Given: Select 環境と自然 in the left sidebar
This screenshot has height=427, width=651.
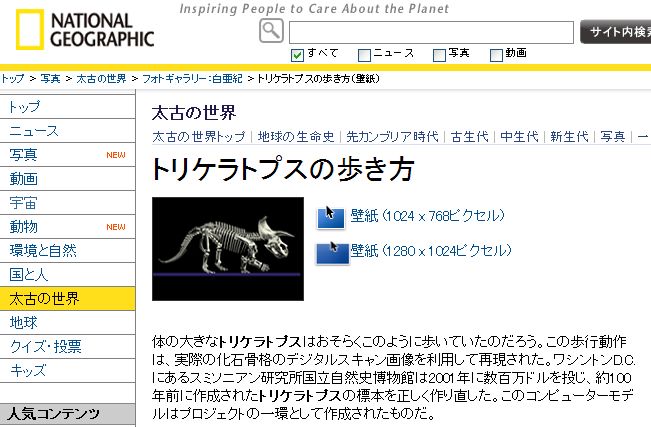Looking at the screenshot, I should 67,251.
